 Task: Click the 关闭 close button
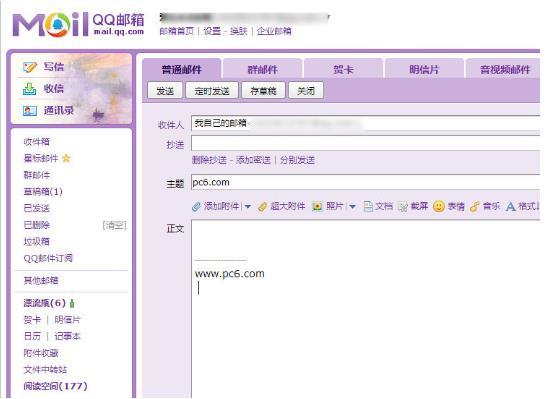306,91
